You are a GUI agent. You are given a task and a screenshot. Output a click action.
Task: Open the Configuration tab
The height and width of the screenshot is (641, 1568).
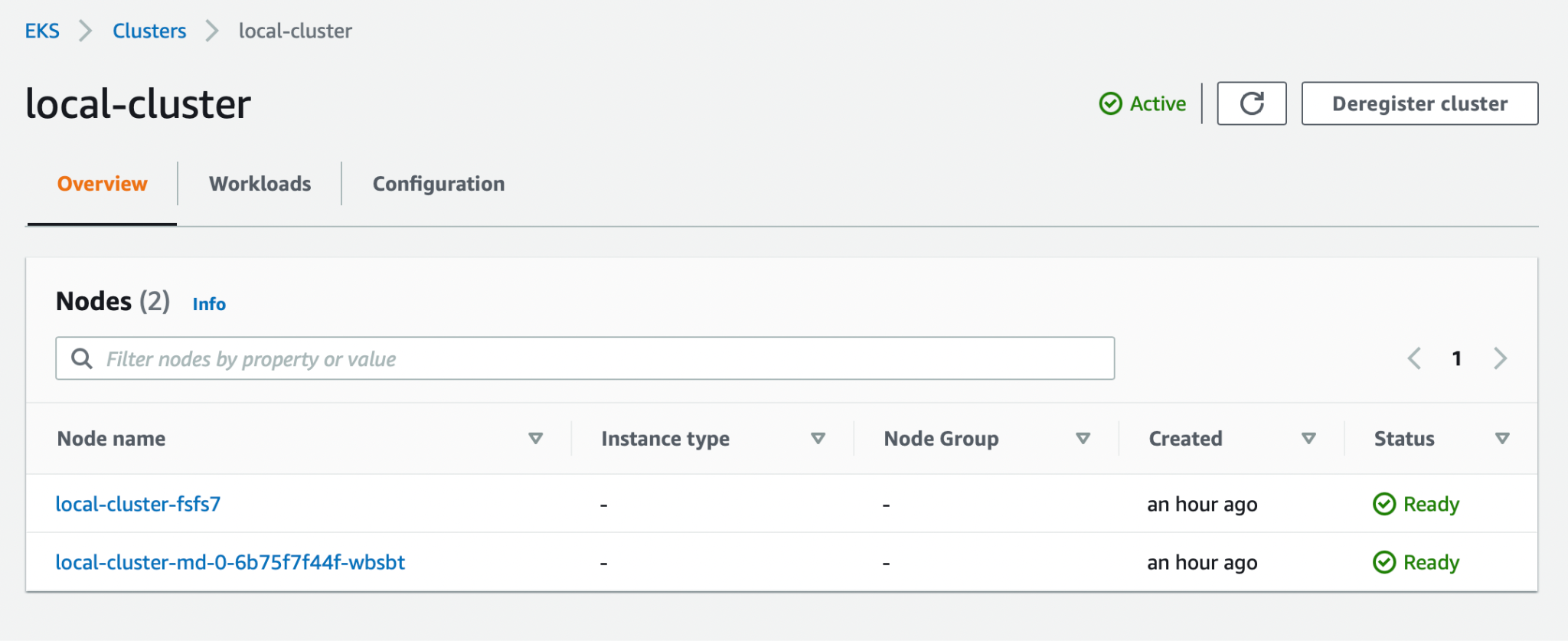pyautogui.click(x=438, y=184)
